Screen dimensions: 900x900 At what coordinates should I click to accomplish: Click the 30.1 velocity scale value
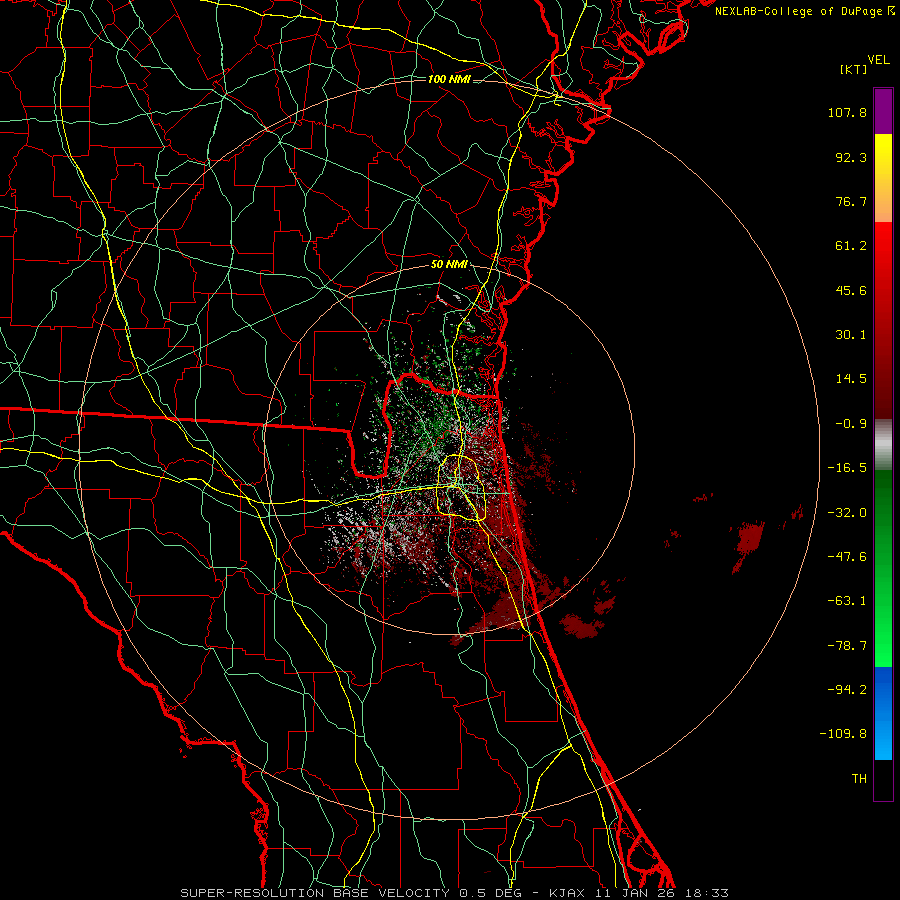(851, 335)
